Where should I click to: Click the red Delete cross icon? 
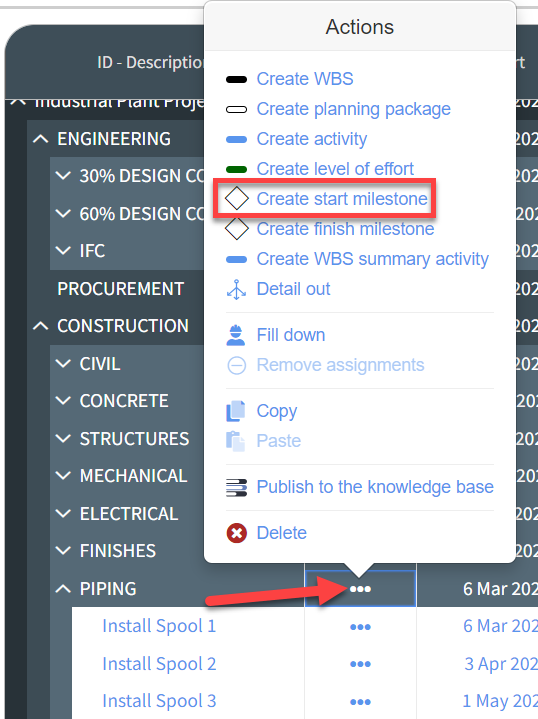(x=237, y=533)
